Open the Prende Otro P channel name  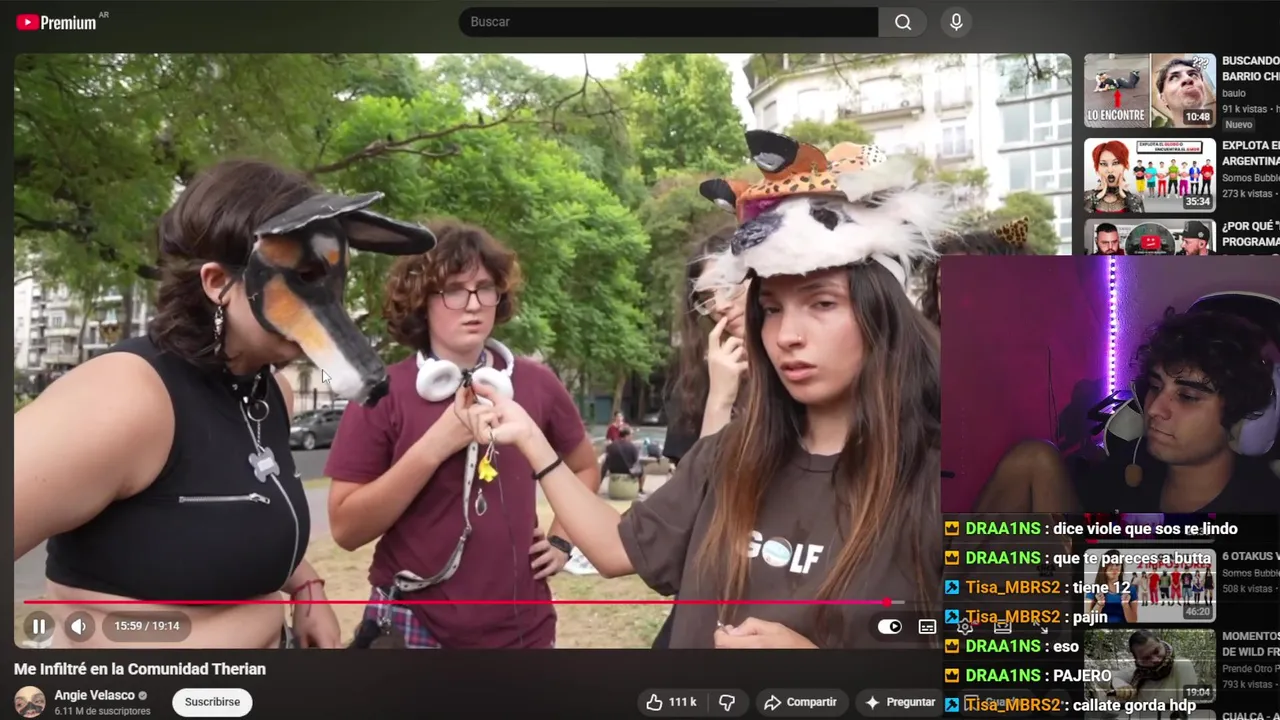click(x=1250, y=668)
